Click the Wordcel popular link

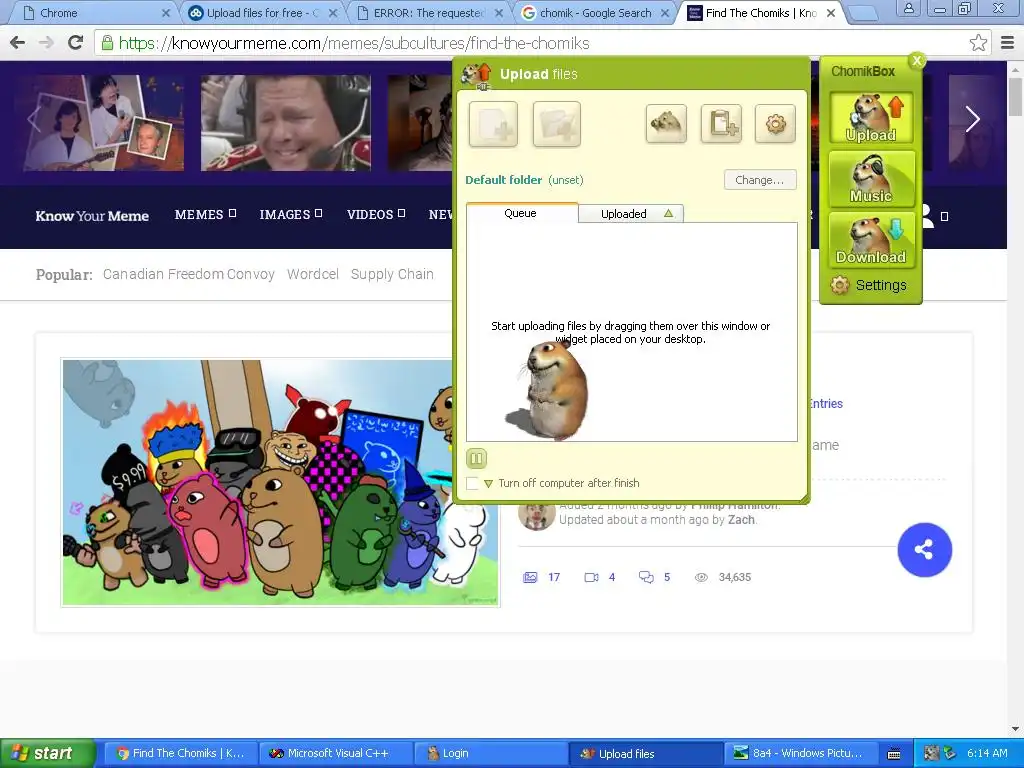pos(313,274)
